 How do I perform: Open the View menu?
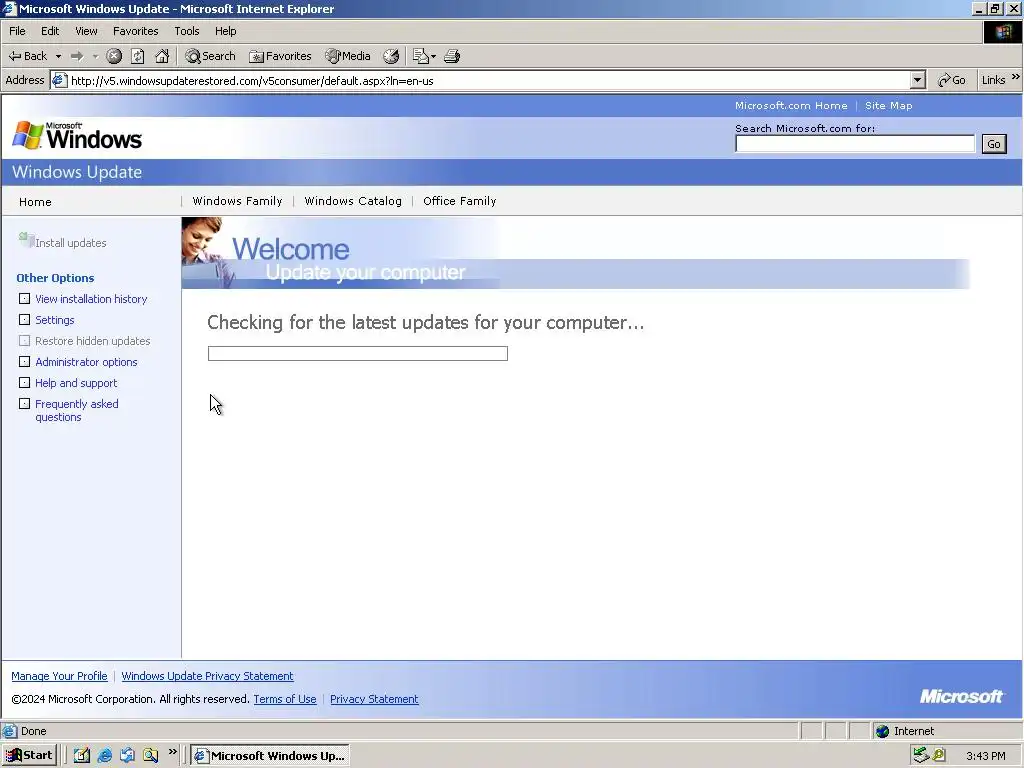click(86, 31)
